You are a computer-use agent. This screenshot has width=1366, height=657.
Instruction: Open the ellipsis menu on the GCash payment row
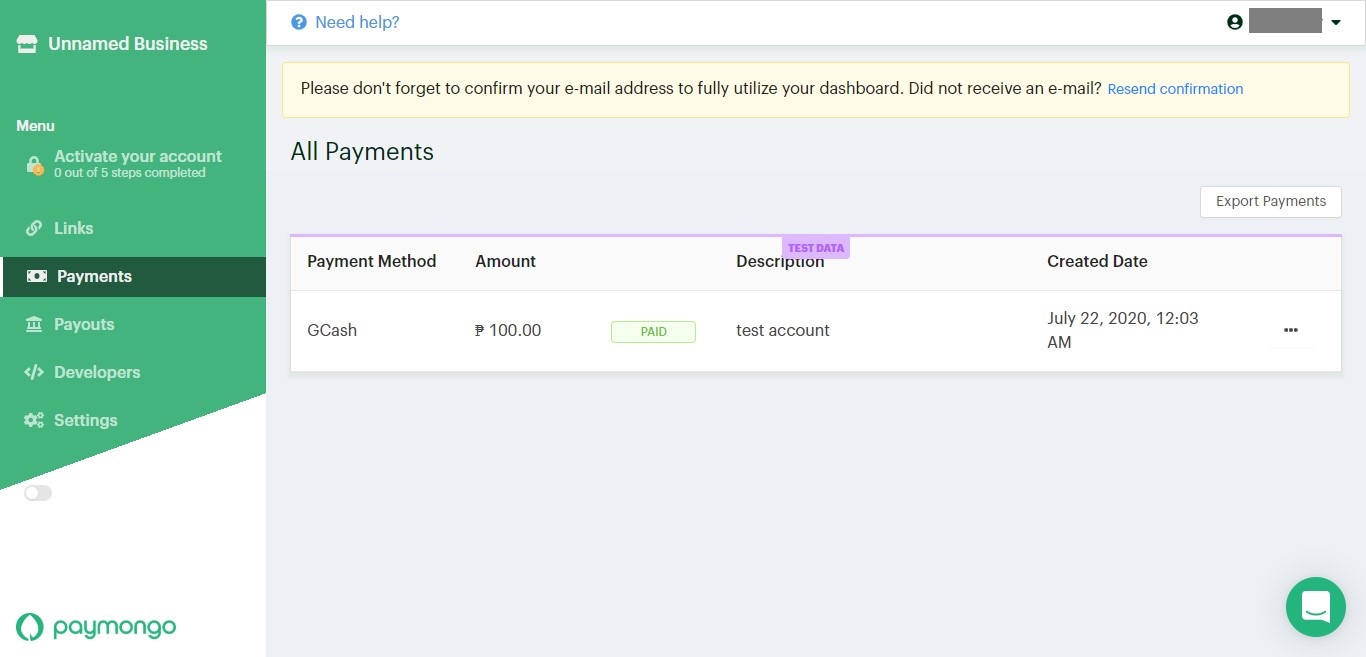pos(1290,330)
